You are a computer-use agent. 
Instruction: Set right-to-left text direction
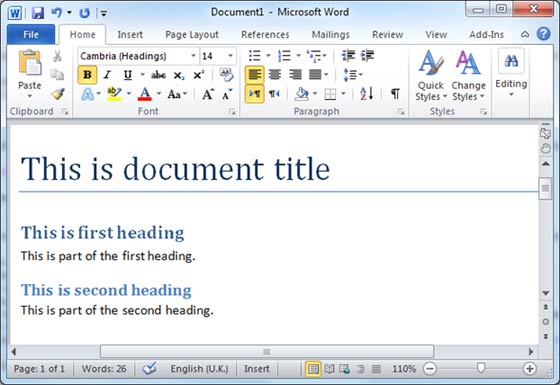274,94
